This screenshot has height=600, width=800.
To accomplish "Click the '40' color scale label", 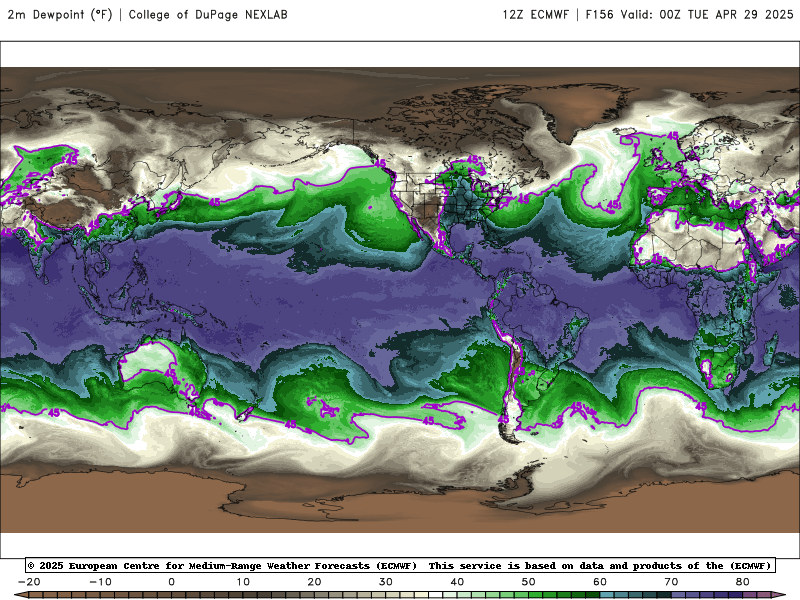I will point(457,582).
